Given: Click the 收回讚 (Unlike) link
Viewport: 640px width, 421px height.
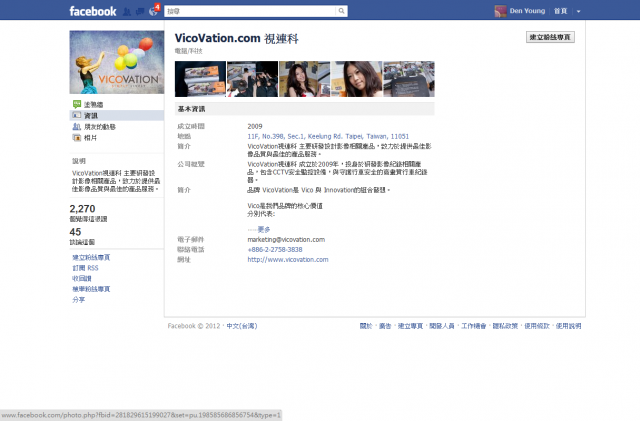Looking at the screenshot, I should click(x=82, y=278).
